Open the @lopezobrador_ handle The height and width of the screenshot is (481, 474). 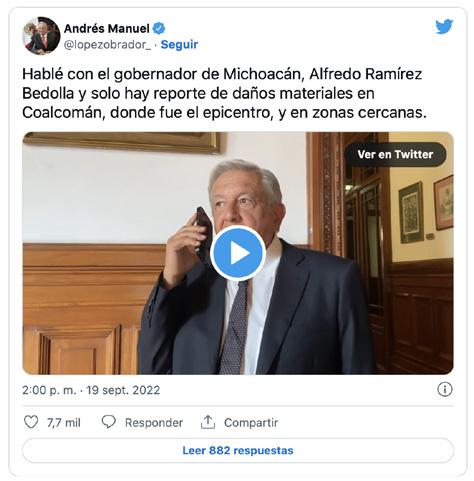coord(107,45)
